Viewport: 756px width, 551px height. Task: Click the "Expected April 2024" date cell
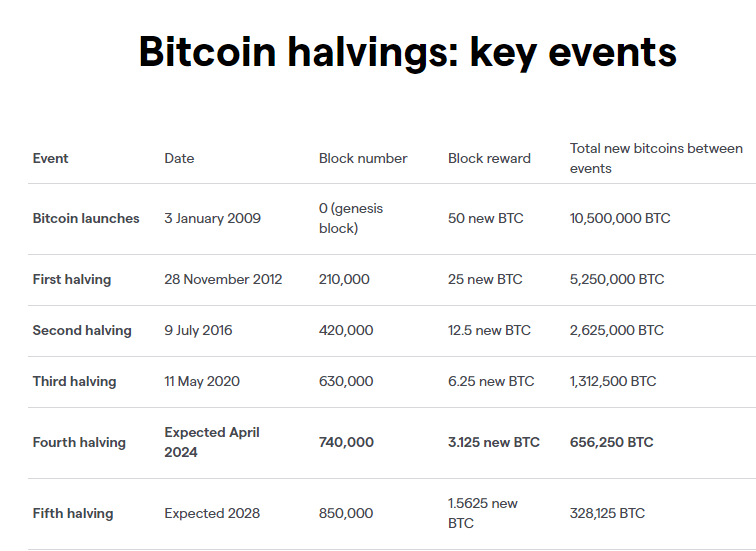tap(212, 442)
